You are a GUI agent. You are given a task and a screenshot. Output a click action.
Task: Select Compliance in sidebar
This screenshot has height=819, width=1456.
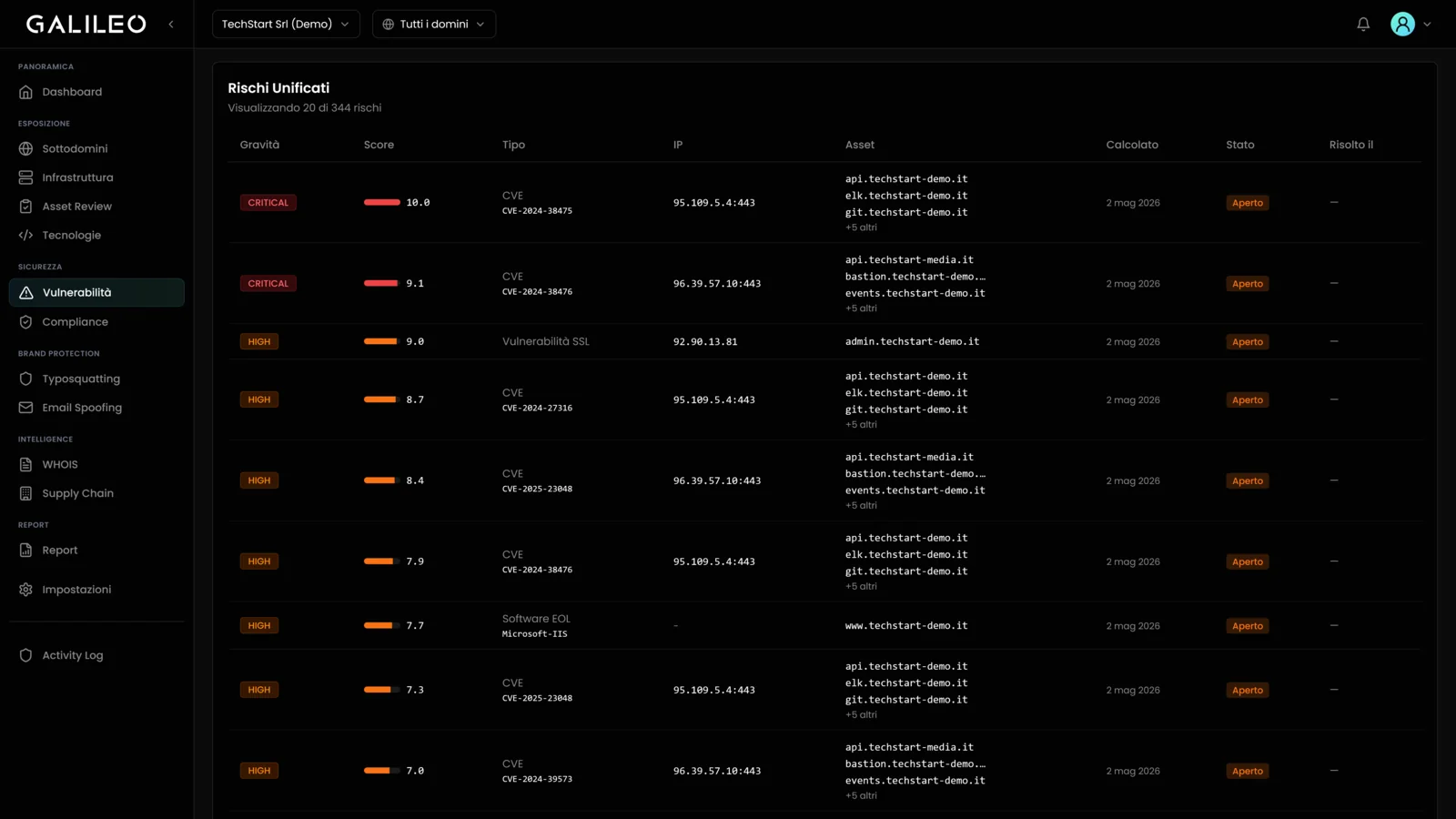96,322
